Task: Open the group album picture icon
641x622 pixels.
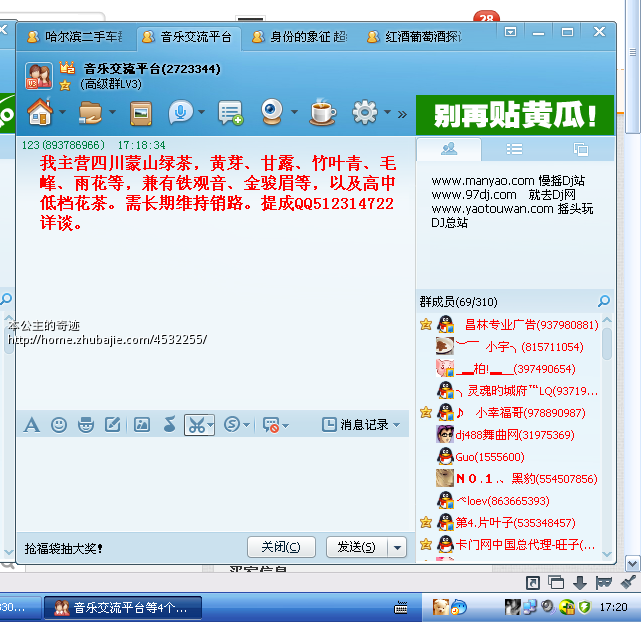Action: point(141,113)
